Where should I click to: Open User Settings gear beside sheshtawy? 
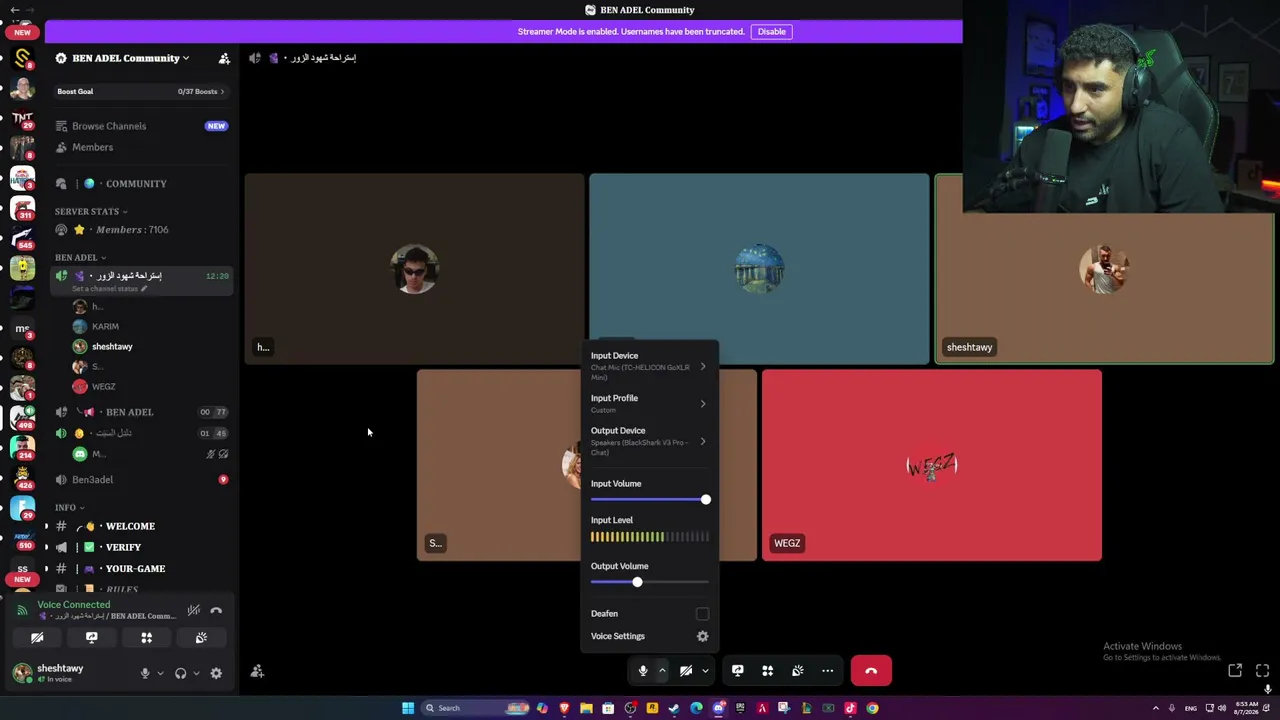click(x=216, y=673)
